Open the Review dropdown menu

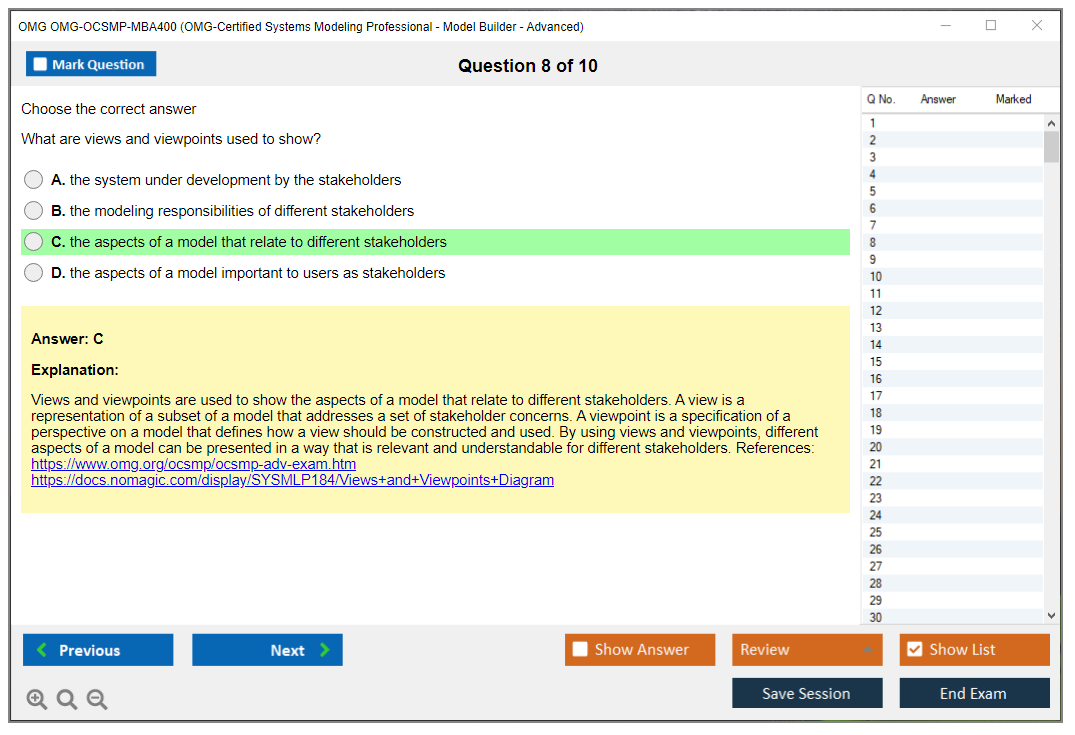[x=807, y=650]
